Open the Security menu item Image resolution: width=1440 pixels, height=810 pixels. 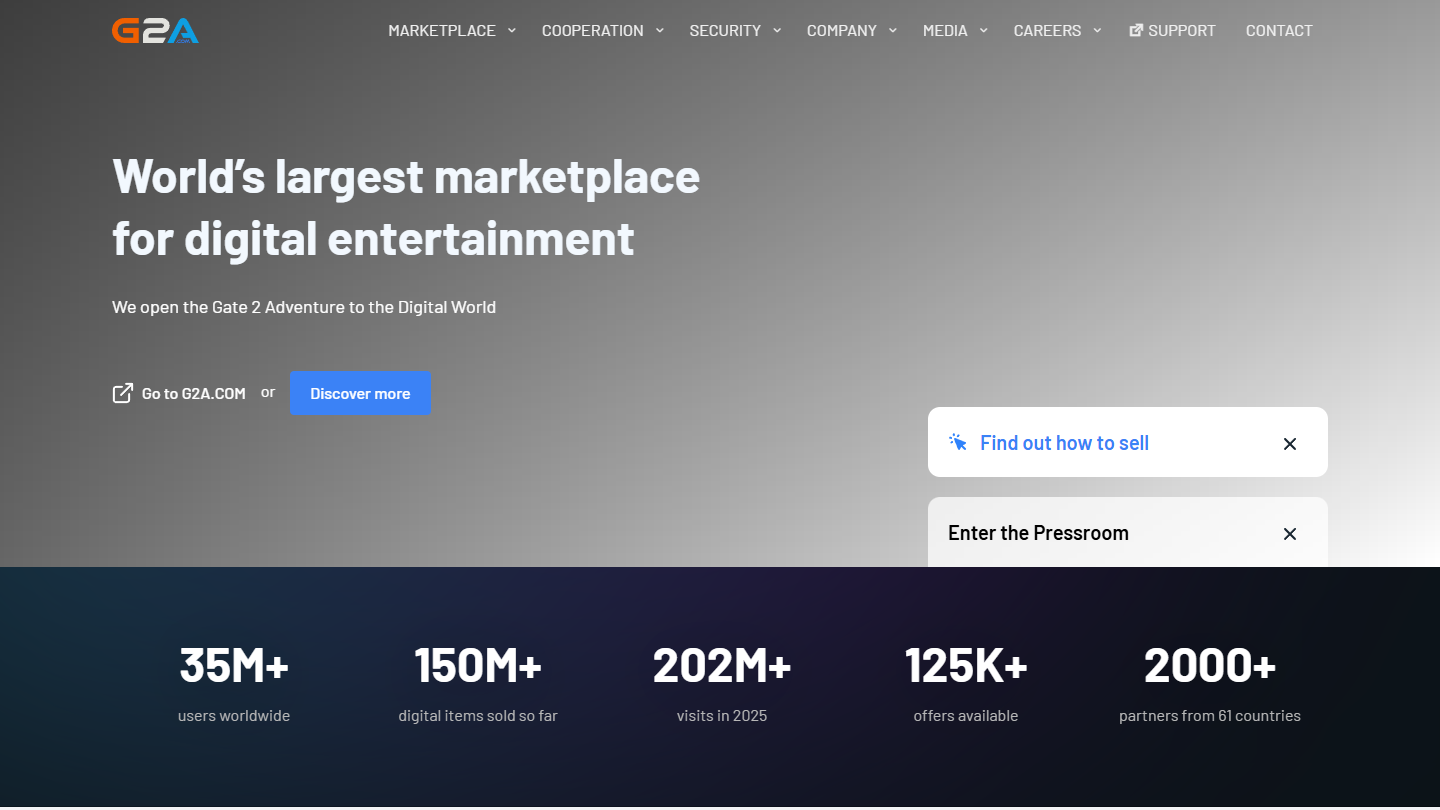tap(725, 30)
